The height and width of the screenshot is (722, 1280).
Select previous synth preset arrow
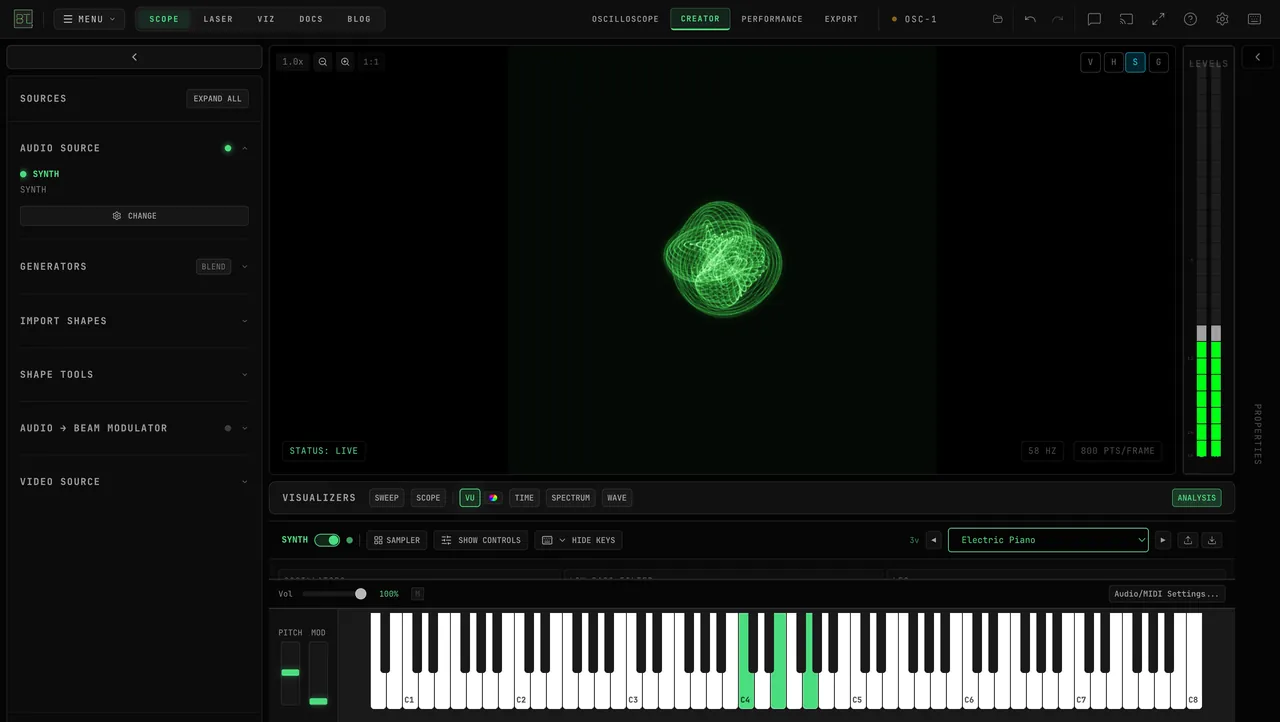click(x=934, y=540)
